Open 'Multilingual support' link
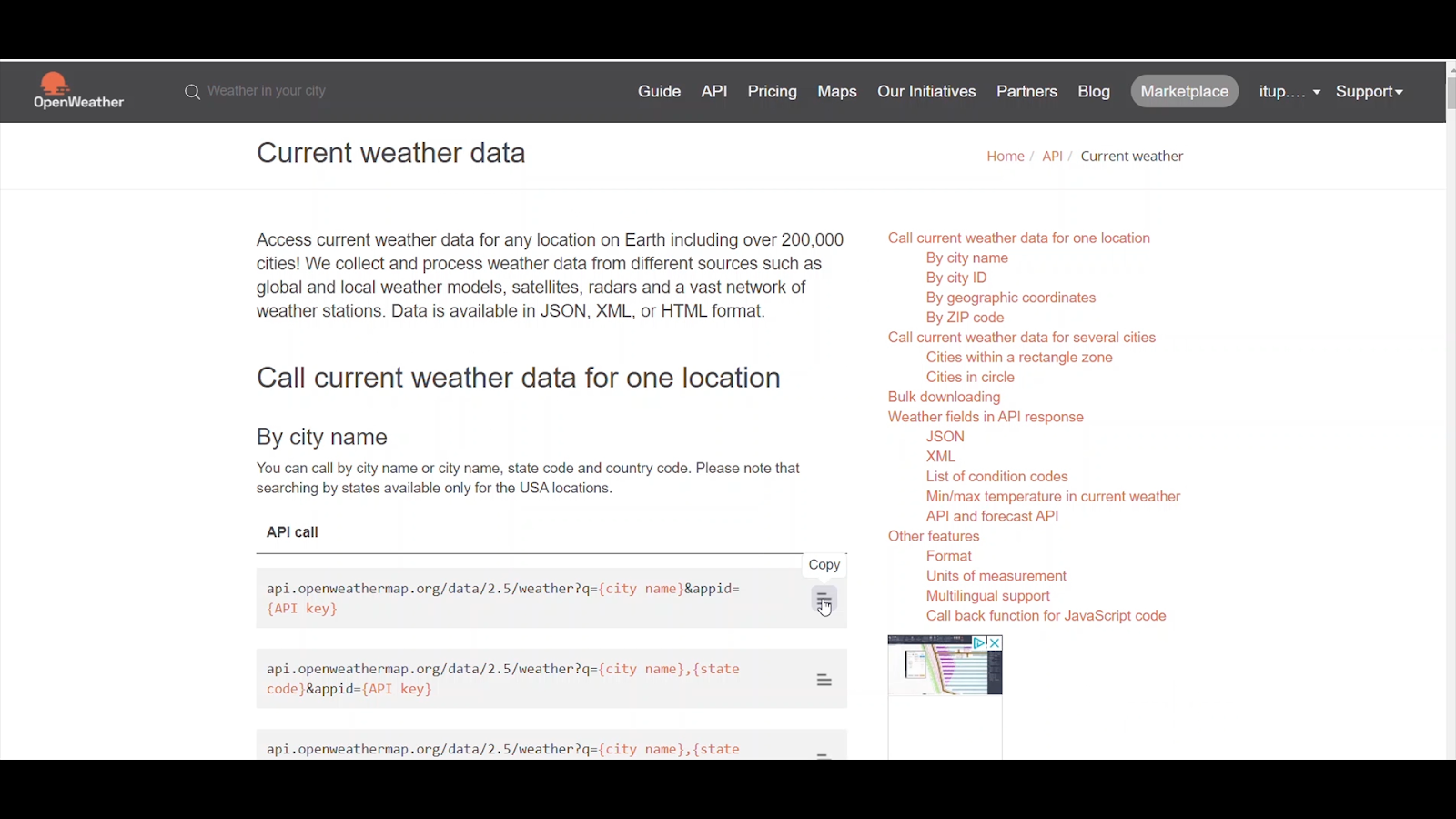Image resolution: width=1456 pixels, height=819 pixels. point(988,597)
